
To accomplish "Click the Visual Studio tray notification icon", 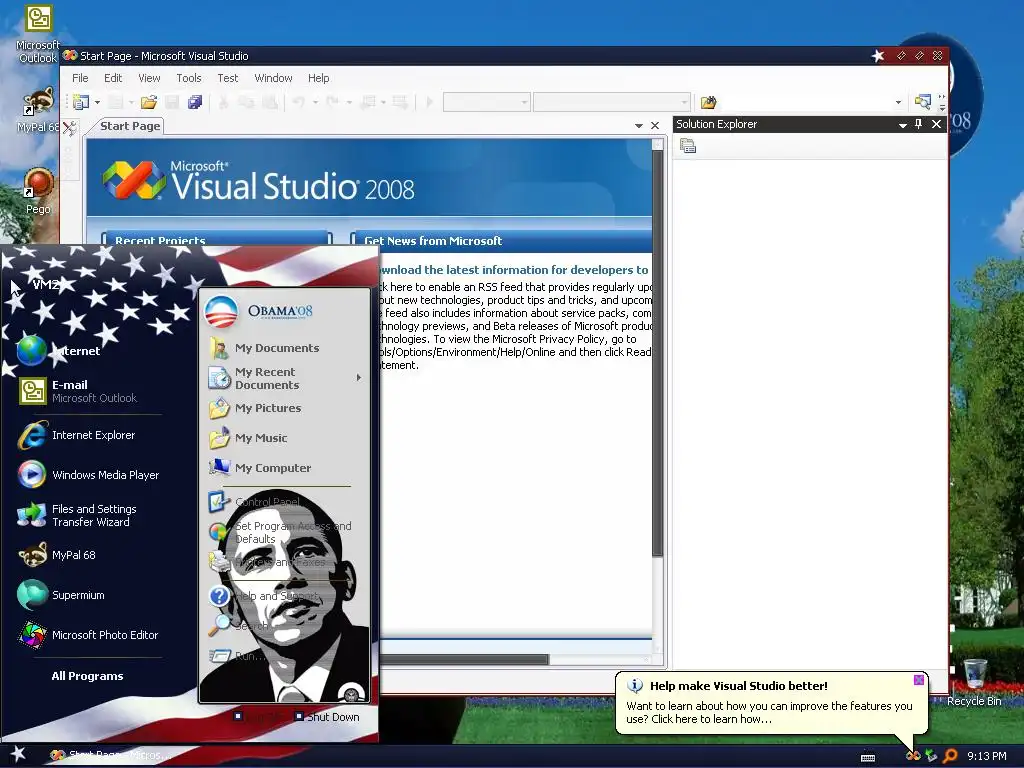I will click(913, 756).
